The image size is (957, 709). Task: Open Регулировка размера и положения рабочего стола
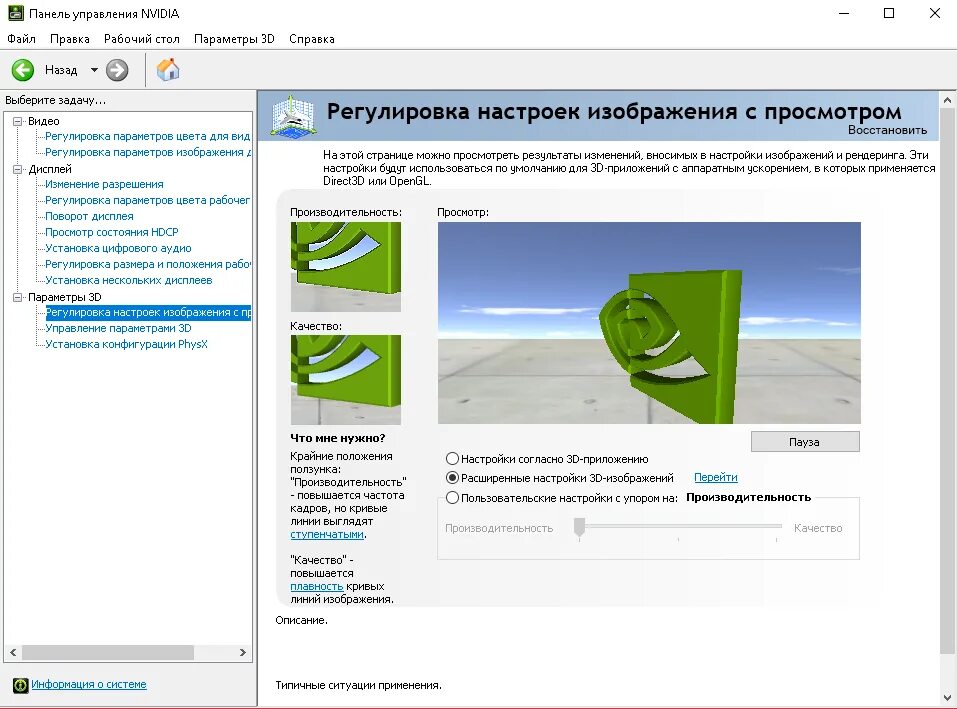148,264
